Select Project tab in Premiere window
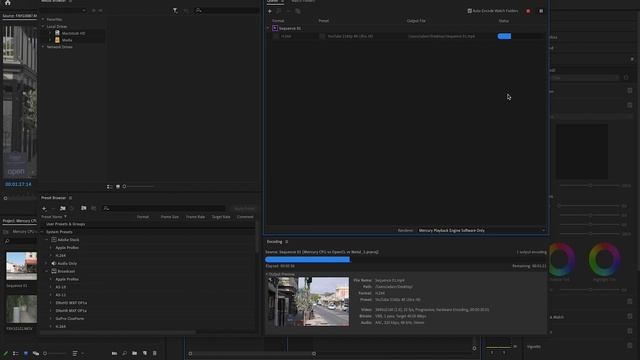Image resolution: width=640 pixels, height=360 pixels. pyautogui.click(x=20, y=221)
